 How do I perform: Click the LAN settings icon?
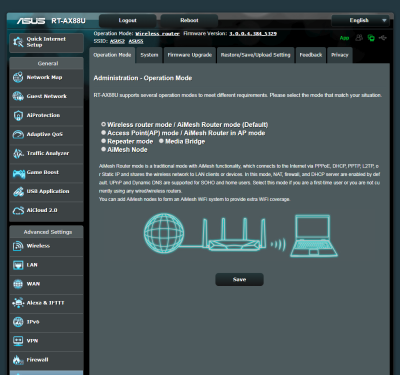pyautogui.click(x=18, y=265)
